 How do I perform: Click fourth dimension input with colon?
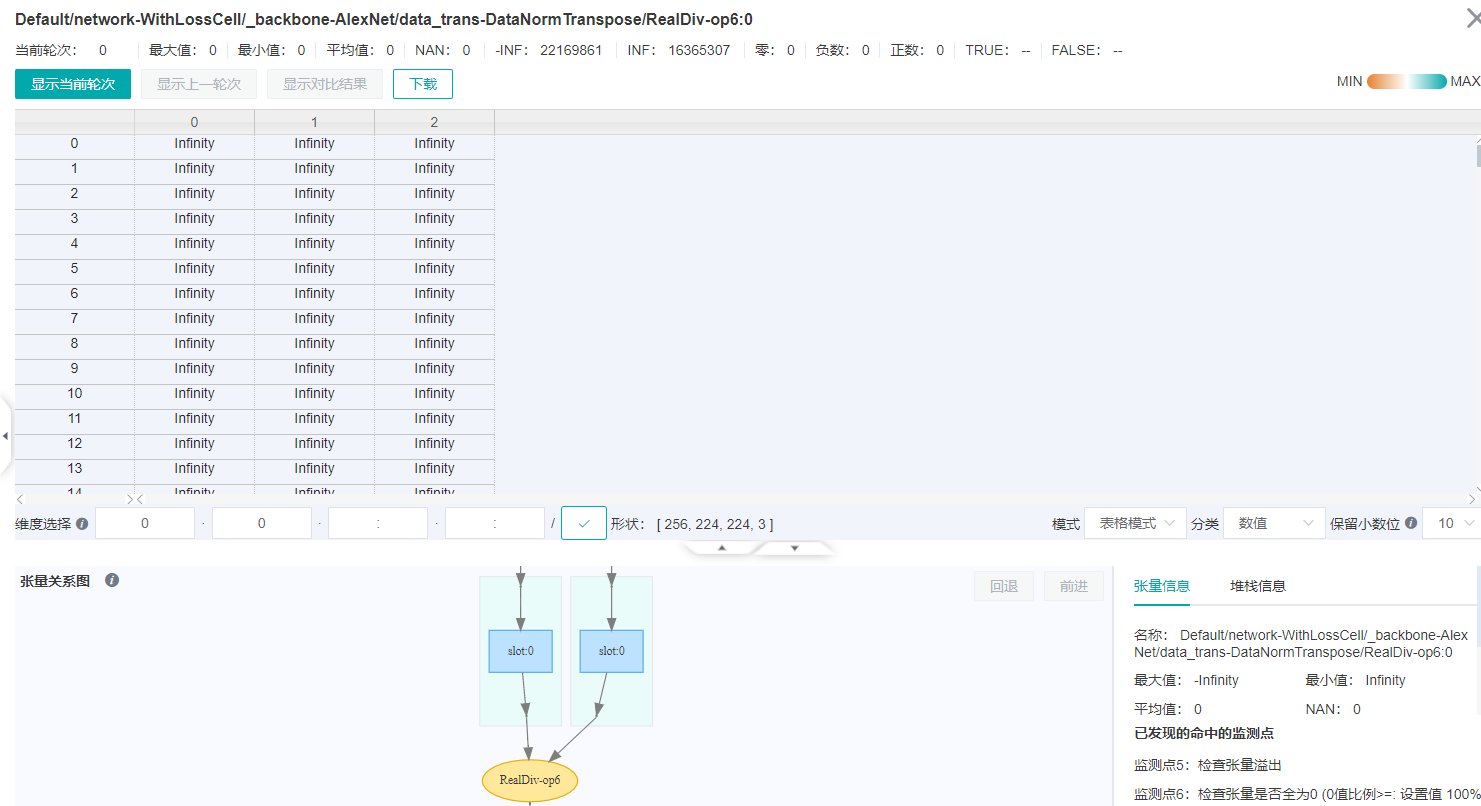point(495,523)
